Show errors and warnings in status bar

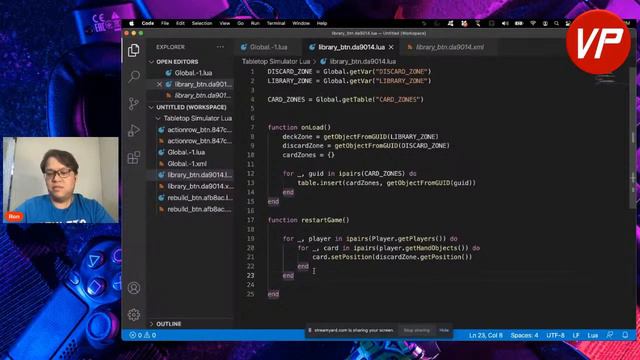pos(143,335)
